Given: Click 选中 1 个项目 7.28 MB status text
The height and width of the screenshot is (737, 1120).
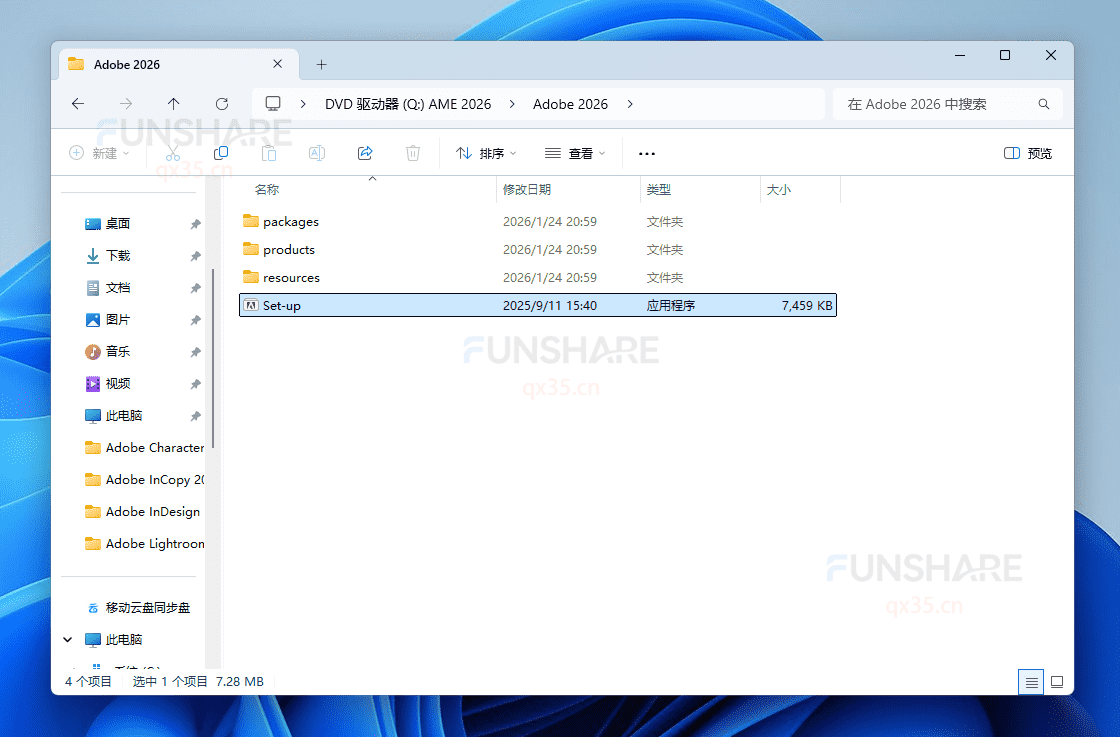Looking at the screenshot, I should 198,681.
